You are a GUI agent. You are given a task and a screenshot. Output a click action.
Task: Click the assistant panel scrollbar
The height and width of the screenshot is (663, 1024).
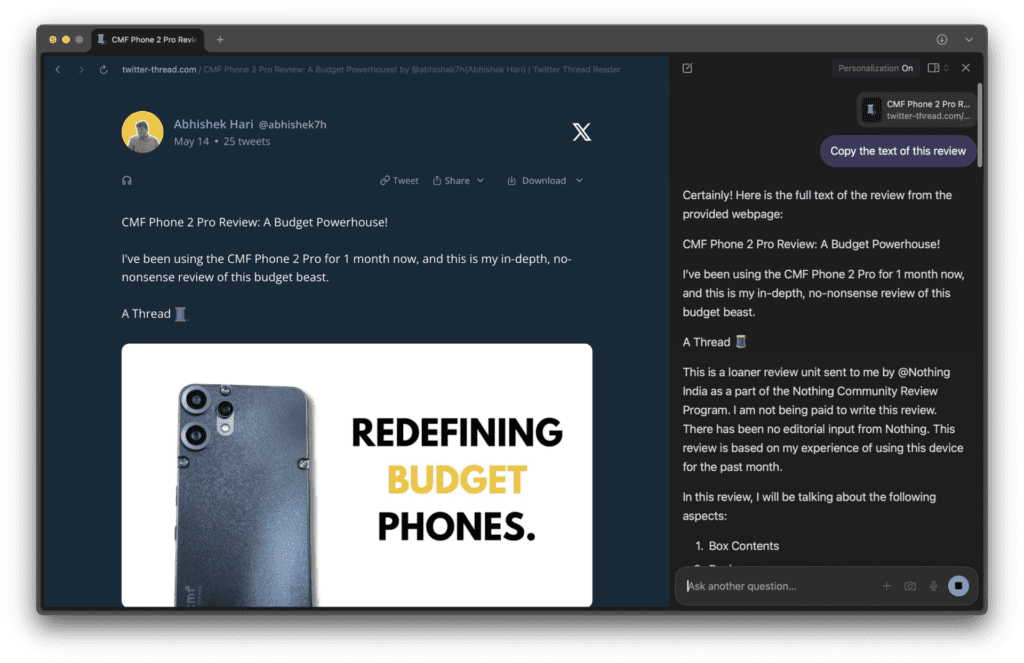[979, 125]
